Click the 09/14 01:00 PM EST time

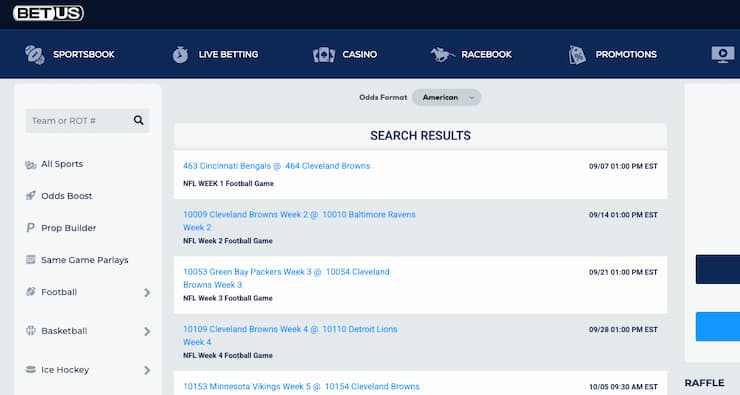click(x=623, y=215)
